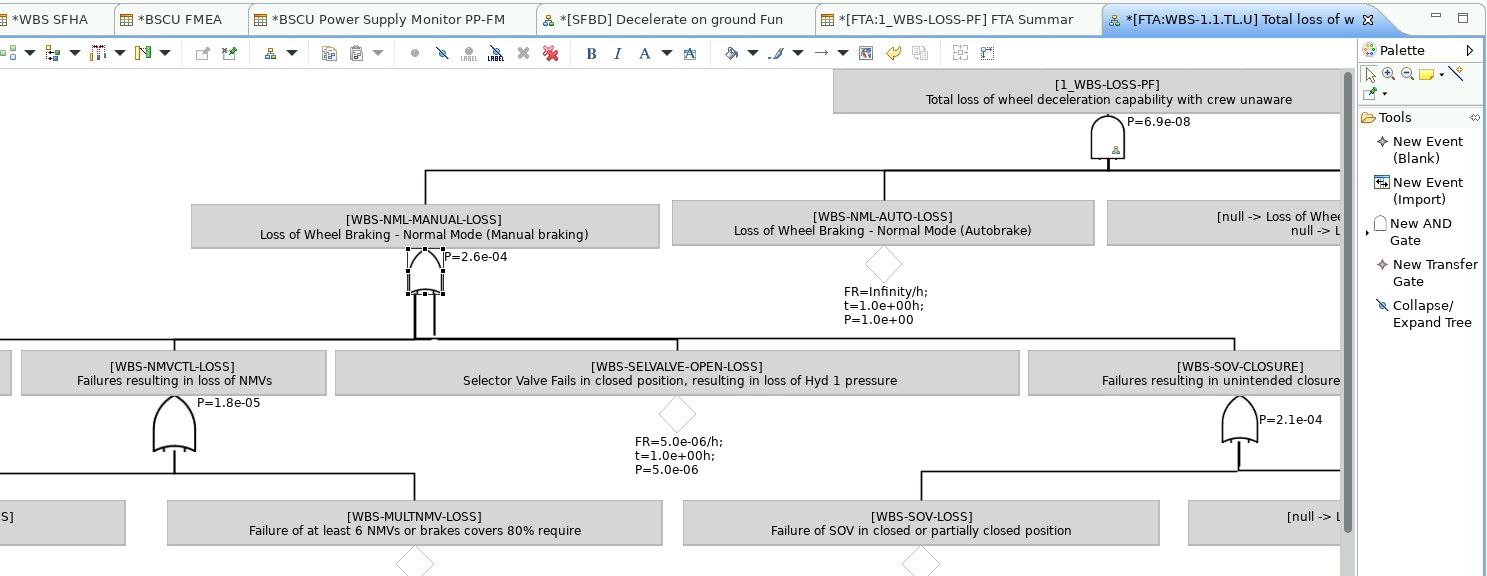1487x576 pixels.
Task: Open the paste options dropdown arrow
Action: point(378,53)
